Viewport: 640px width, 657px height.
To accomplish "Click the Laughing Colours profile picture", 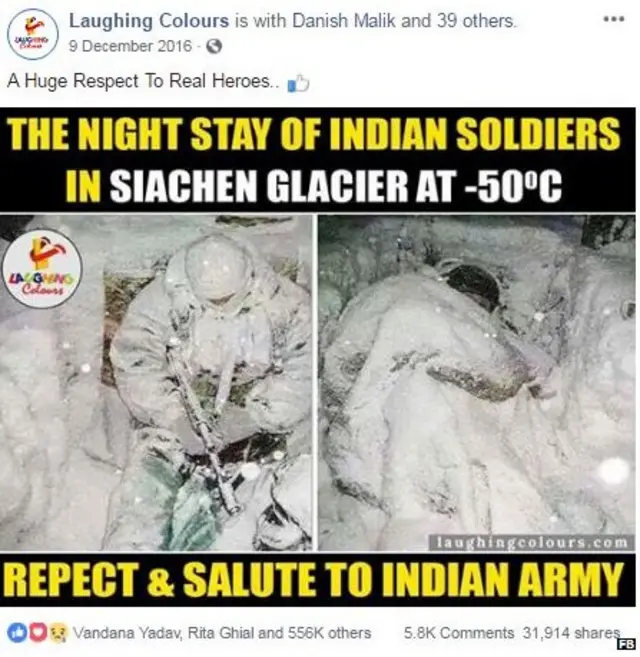I will 34,34.
